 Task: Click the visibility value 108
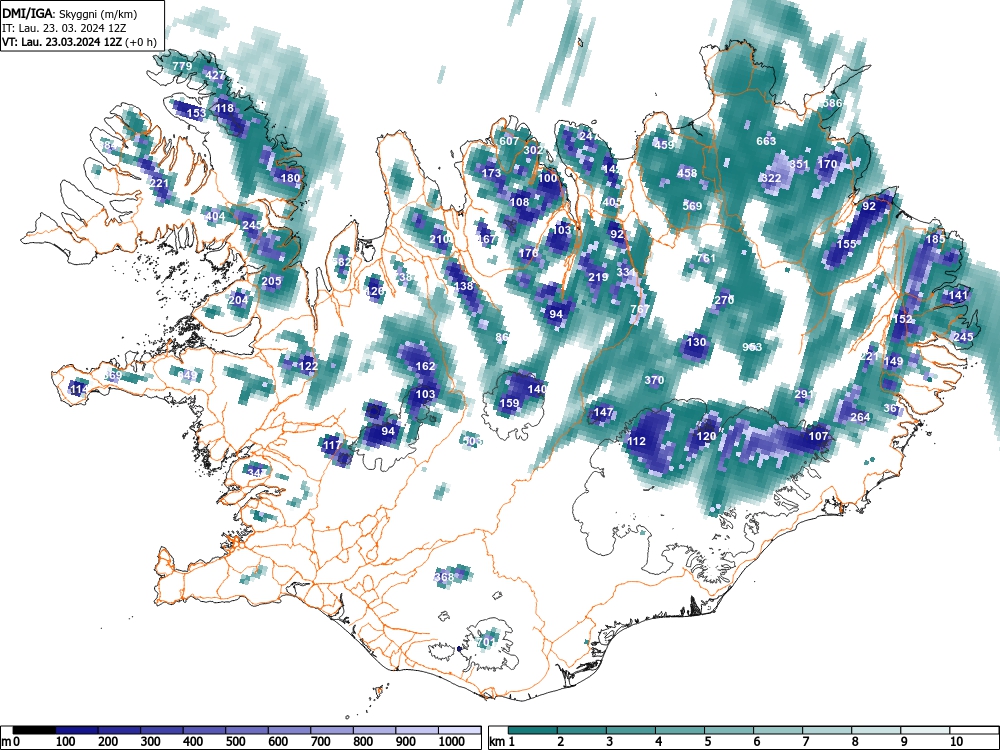coord(519,202)
